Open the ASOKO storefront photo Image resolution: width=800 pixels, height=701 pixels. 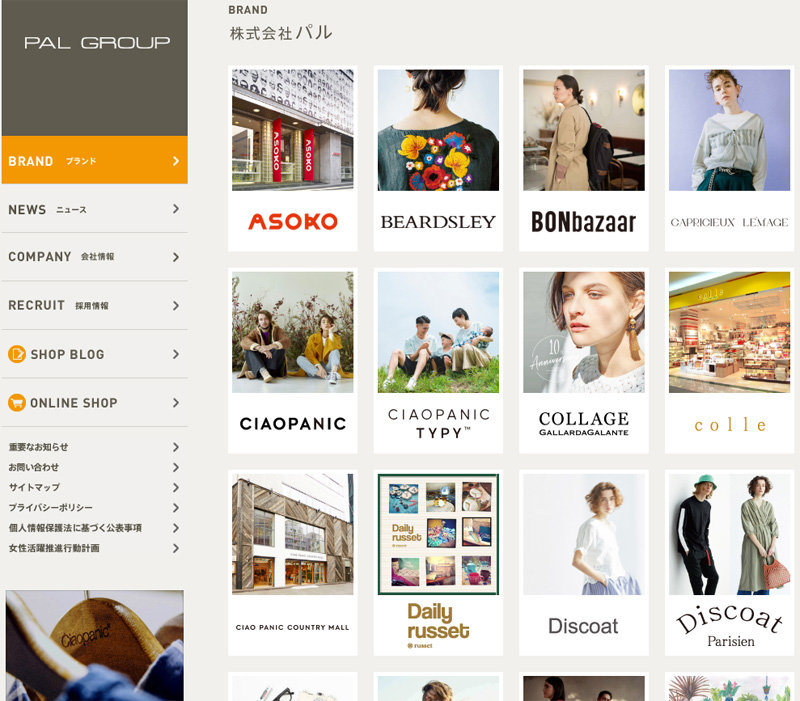[x=292, y=130]
